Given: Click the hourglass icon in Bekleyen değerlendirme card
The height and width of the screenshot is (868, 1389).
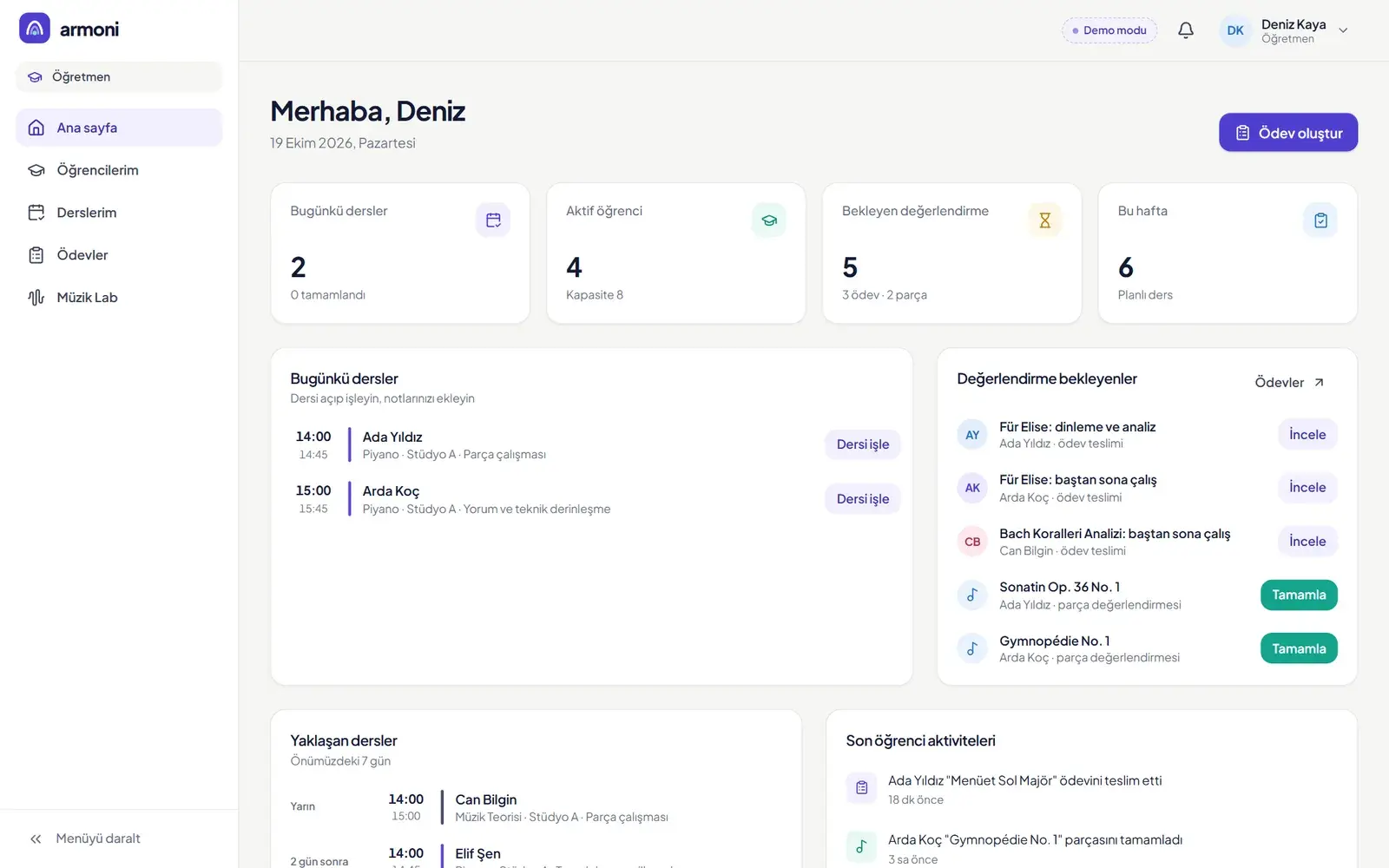Looking at the screenshot, I should (1045, 220).
